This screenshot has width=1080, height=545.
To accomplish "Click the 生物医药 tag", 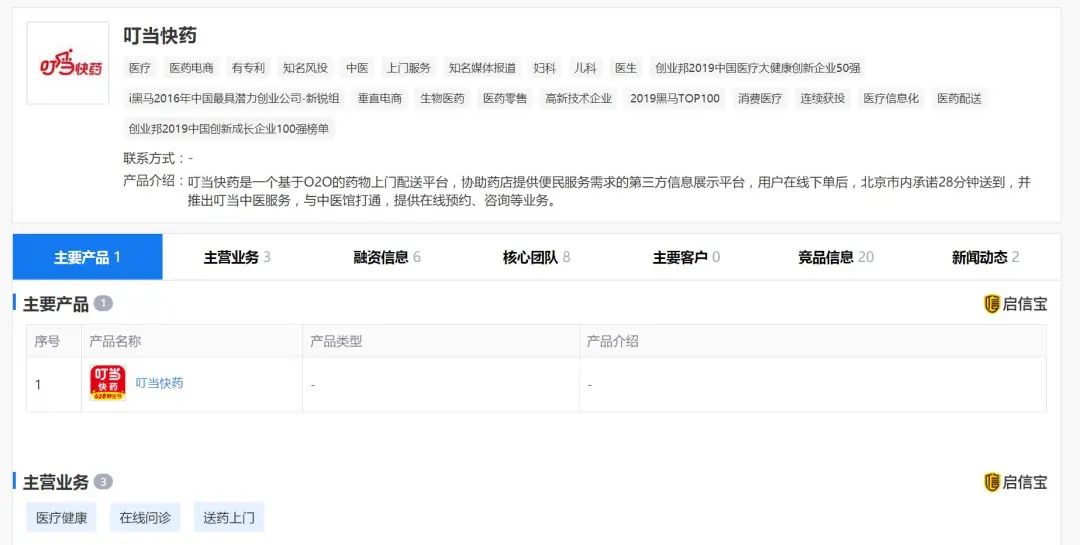I will coord(442,98).
